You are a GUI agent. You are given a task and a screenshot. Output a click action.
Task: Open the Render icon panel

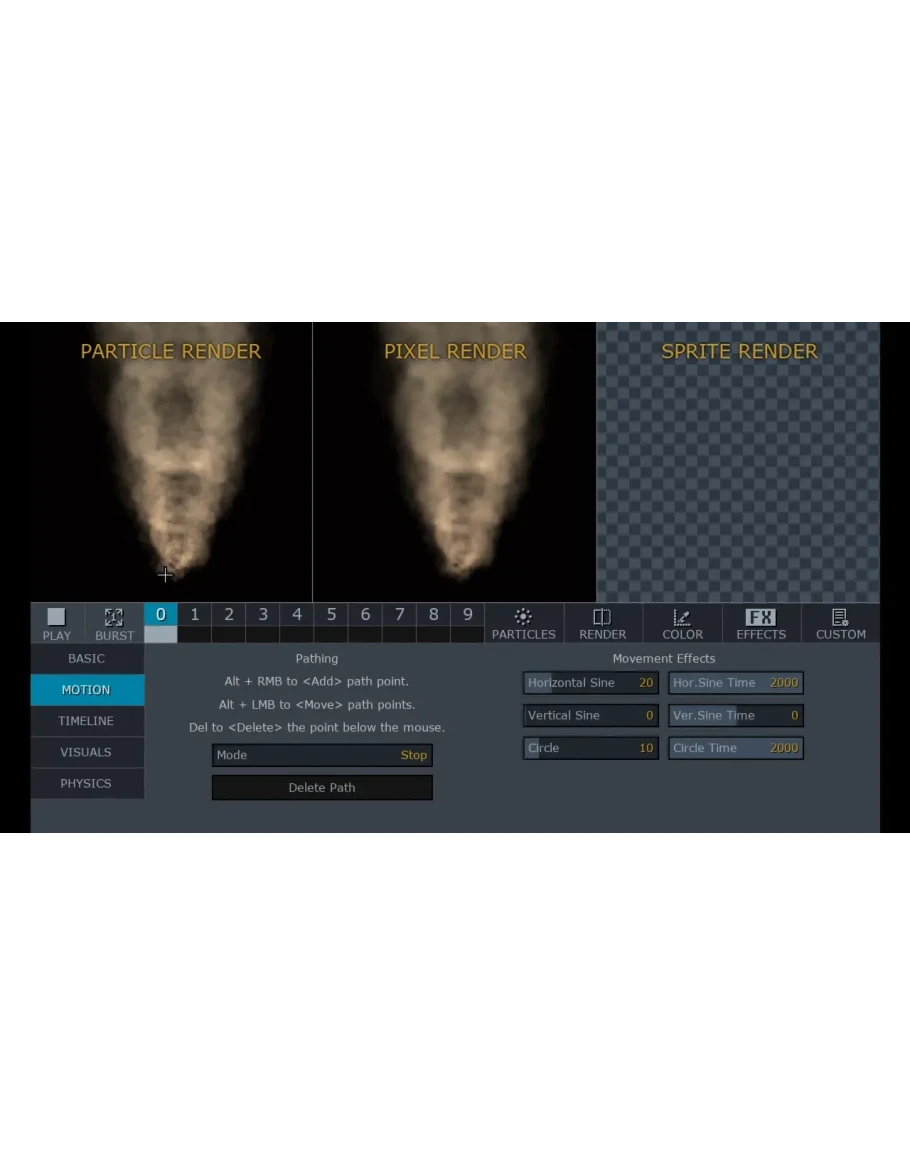[x=602, y=623]
